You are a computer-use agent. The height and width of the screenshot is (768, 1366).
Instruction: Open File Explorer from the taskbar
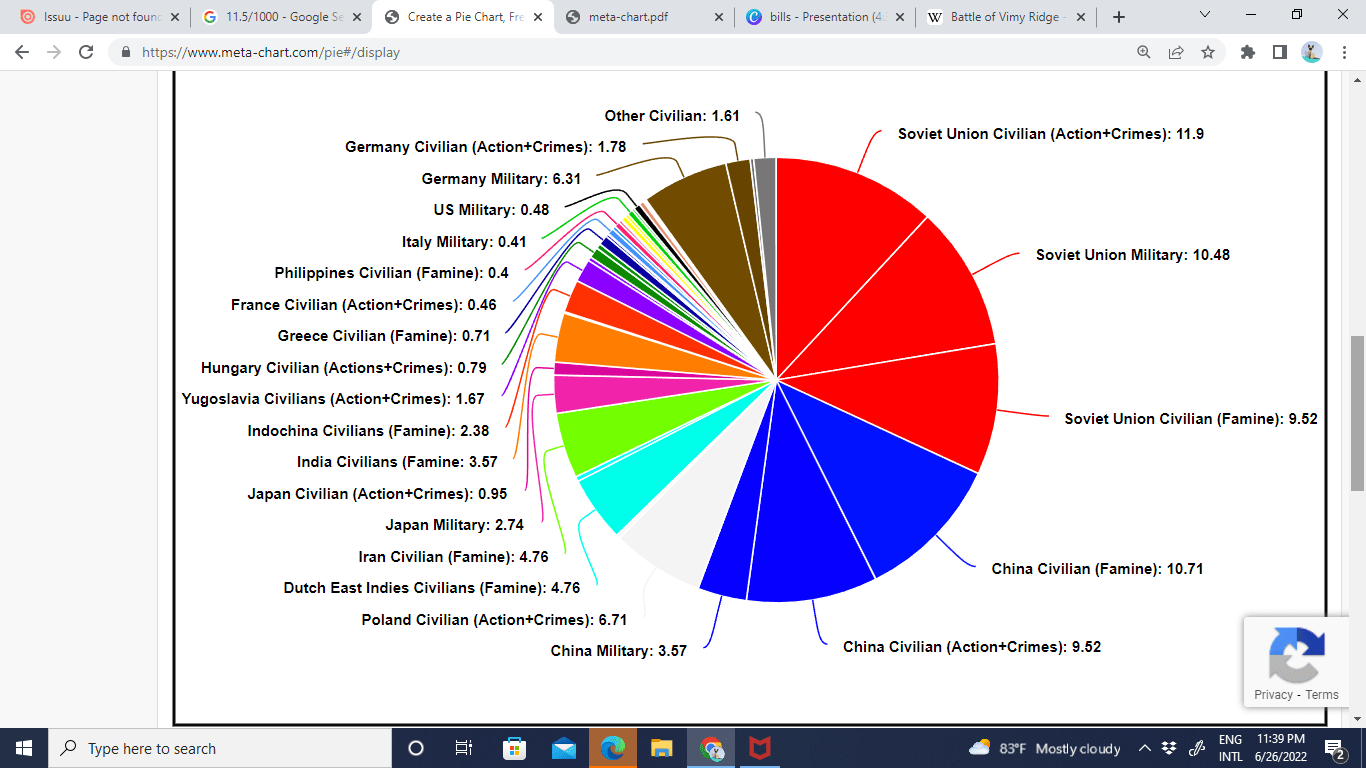click(661, 747)
